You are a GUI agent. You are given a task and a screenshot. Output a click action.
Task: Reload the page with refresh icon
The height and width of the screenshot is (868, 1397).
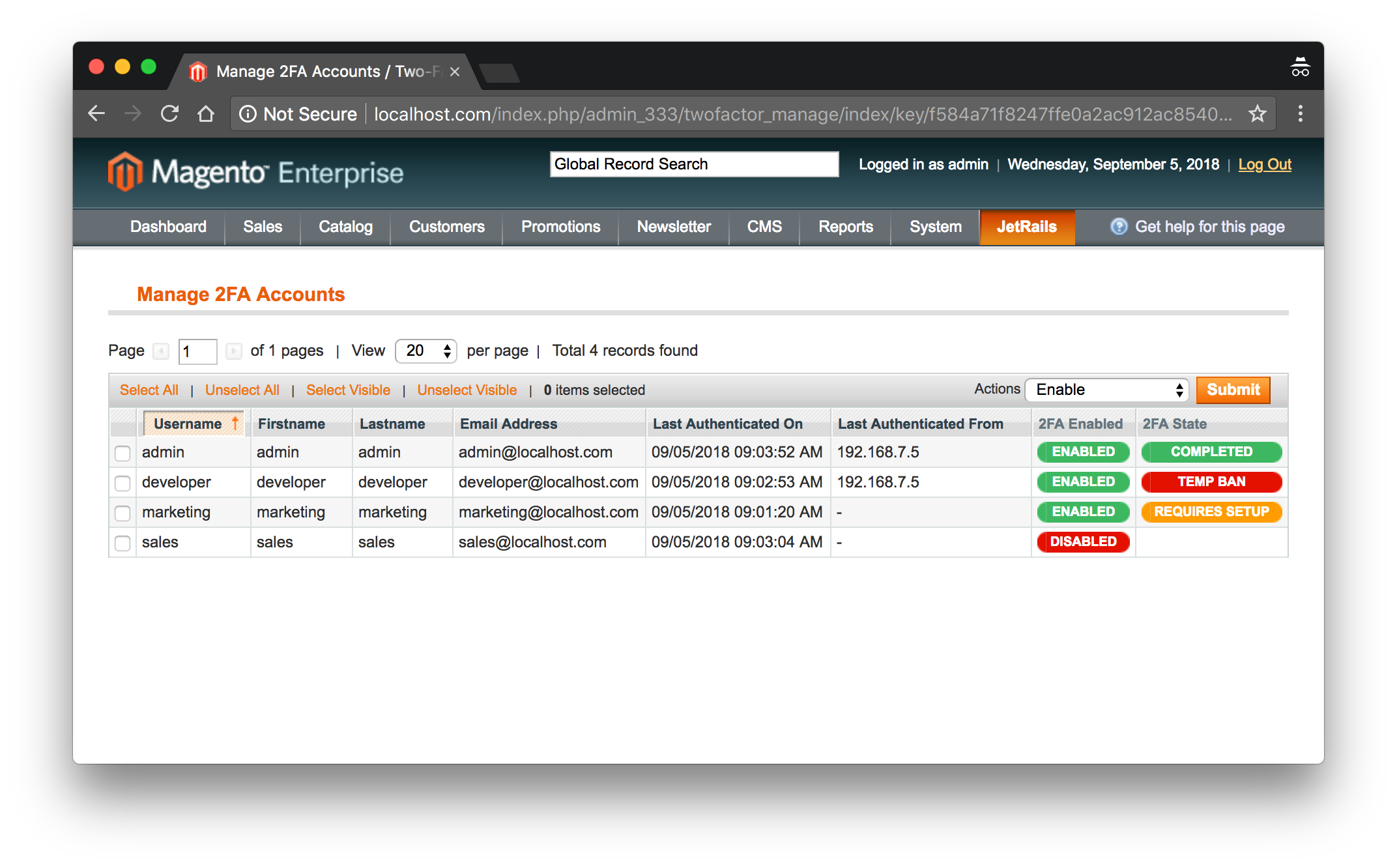[x=170, y=114]
